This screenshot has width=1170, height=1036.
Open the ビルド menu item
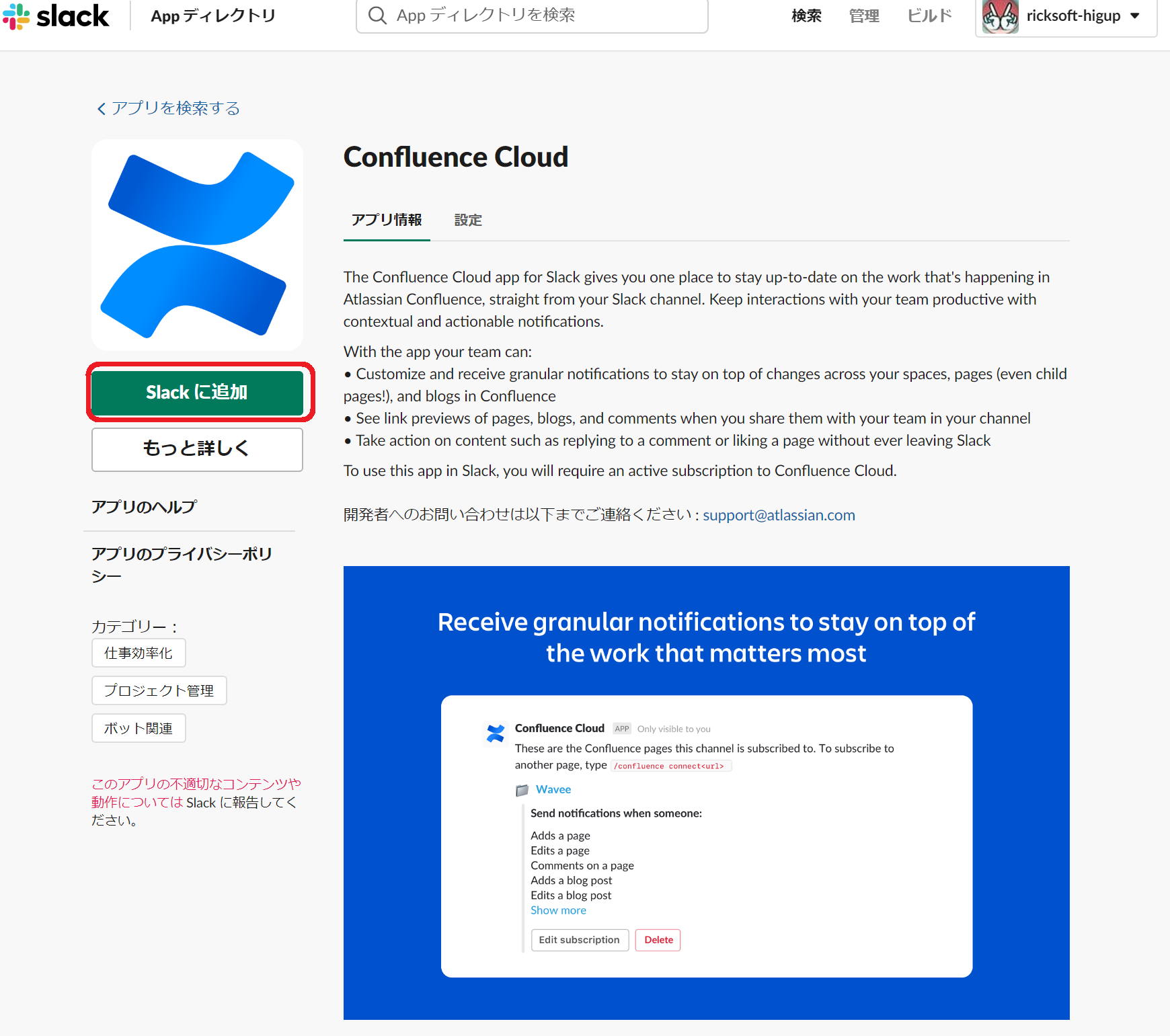[929, 16]
